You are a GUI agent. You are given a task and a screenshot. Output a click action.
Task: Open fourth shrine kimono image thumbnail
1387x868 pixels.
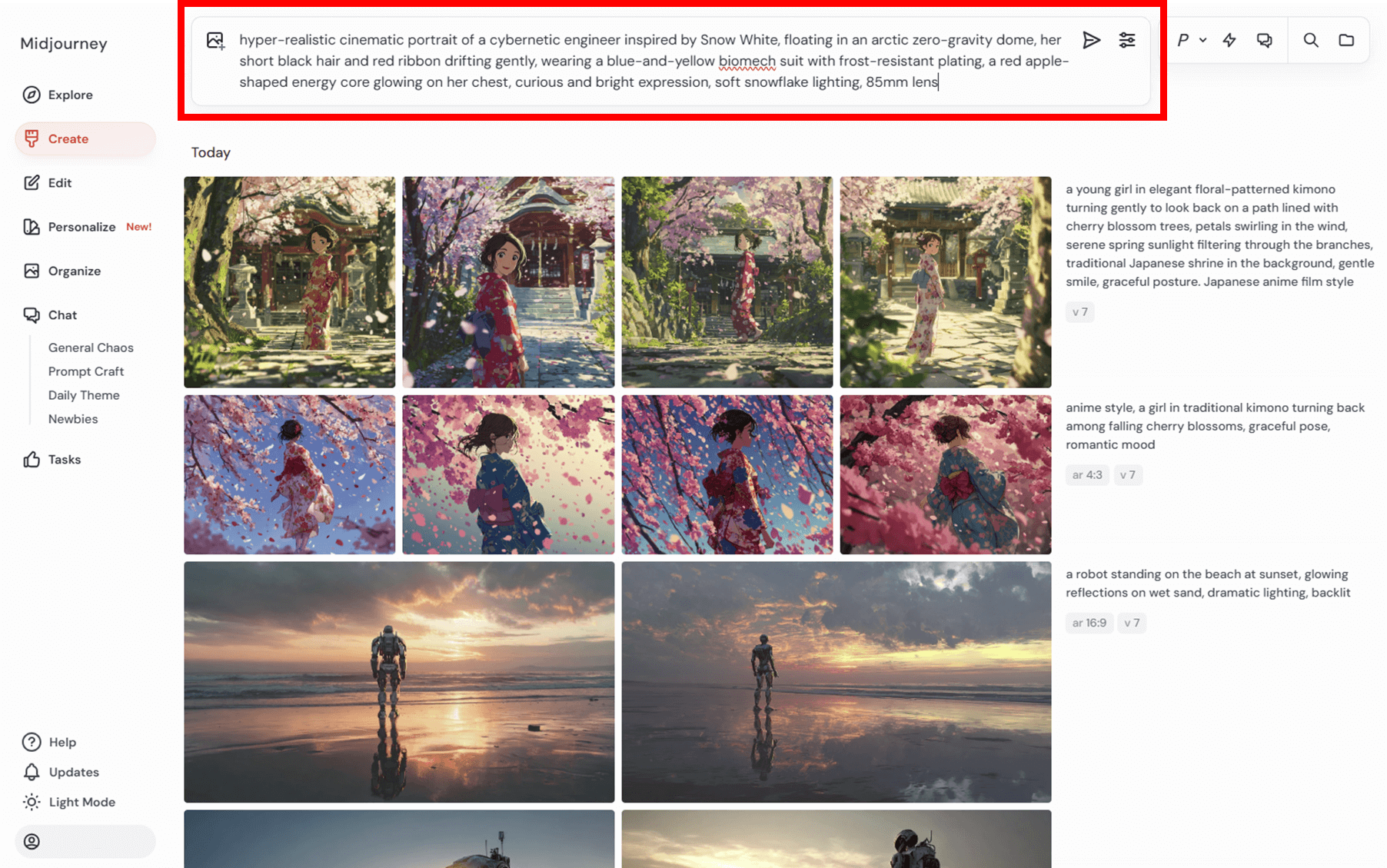(x=946, y=282)
